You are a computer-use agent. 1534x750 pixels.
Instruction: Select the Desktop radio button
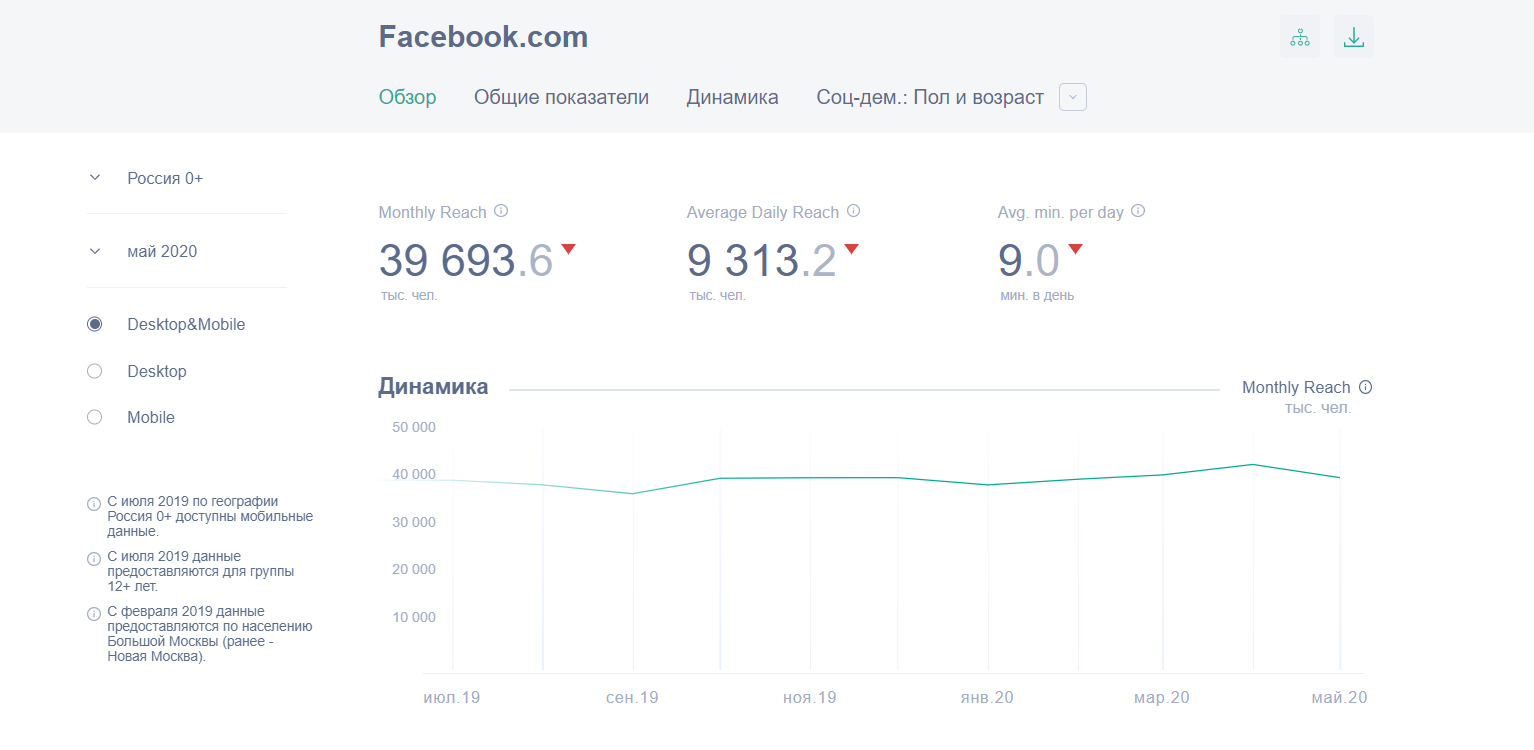(x=95, y=371)
